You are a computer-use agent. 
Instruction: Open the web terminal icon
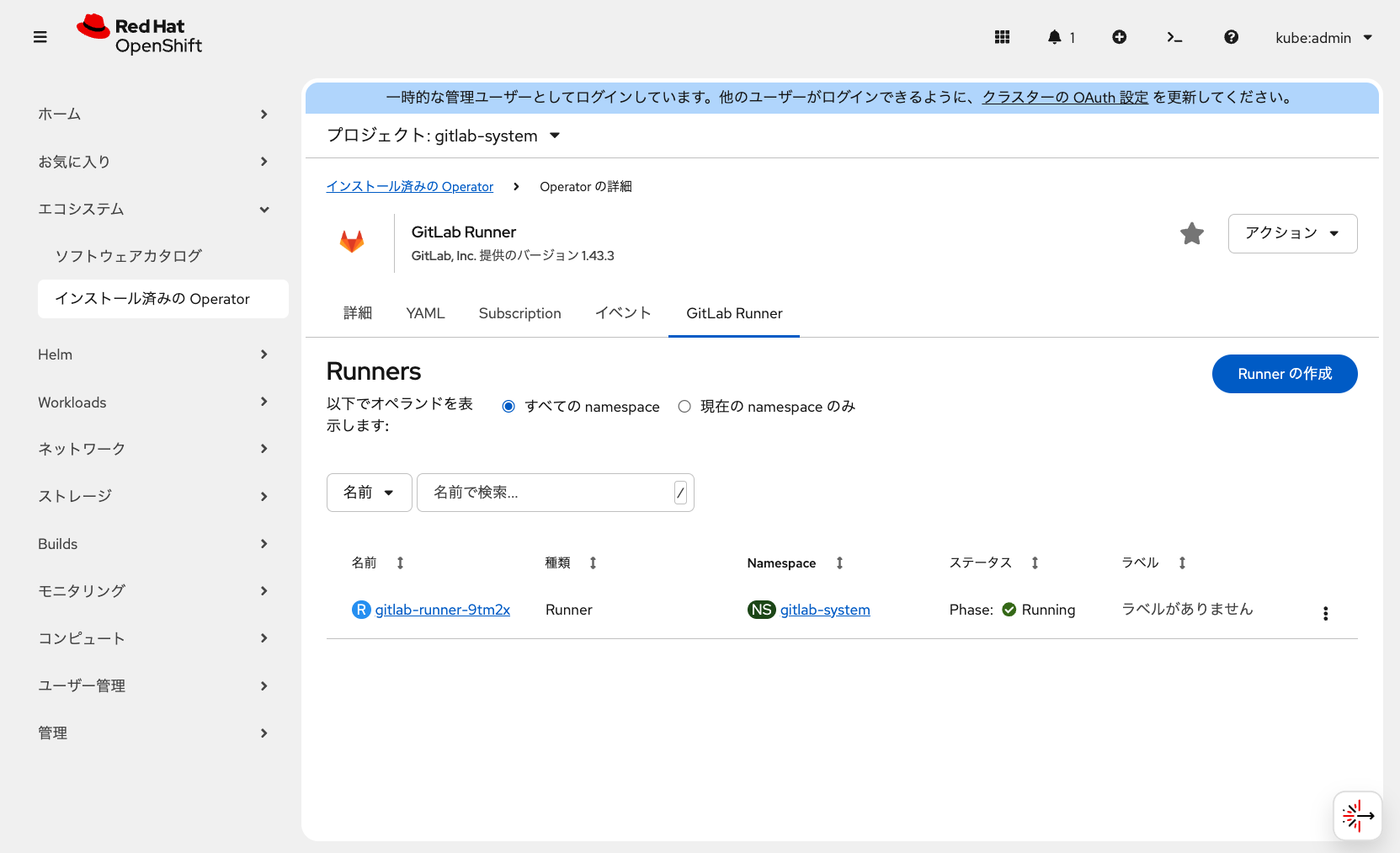[1175, 37]
